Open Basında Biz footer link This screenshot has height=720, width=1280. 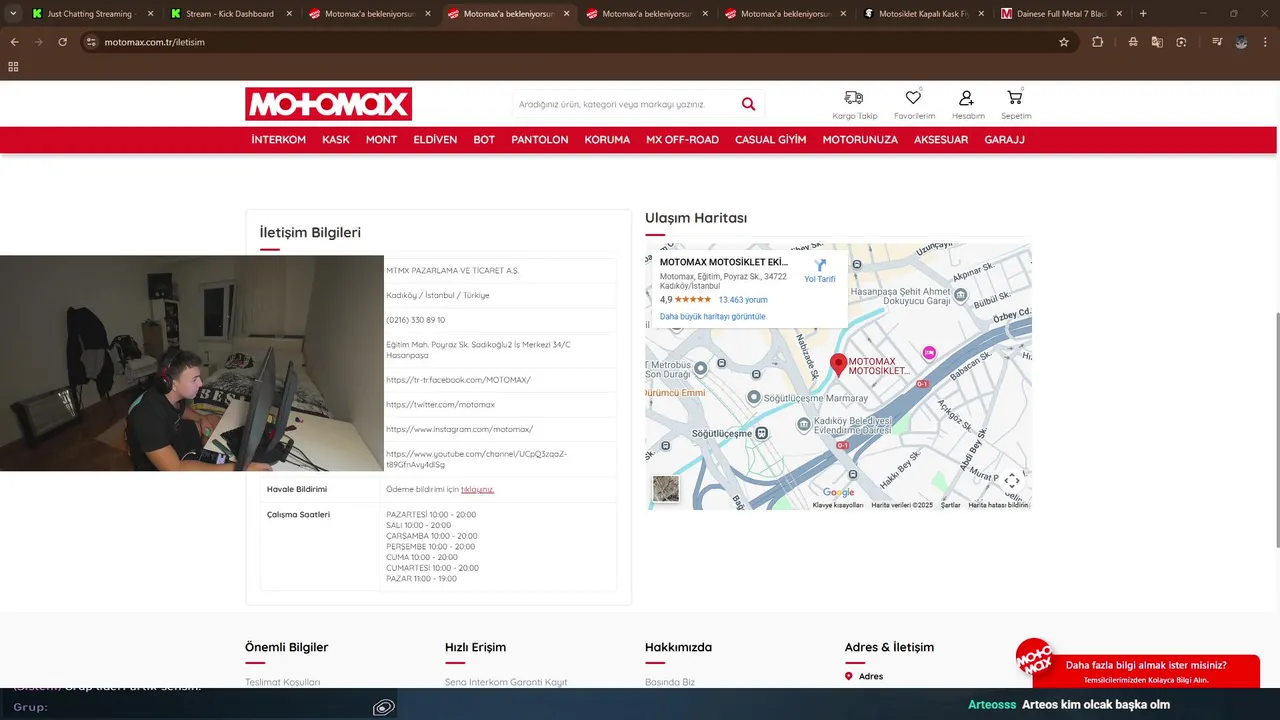[670, 682]
